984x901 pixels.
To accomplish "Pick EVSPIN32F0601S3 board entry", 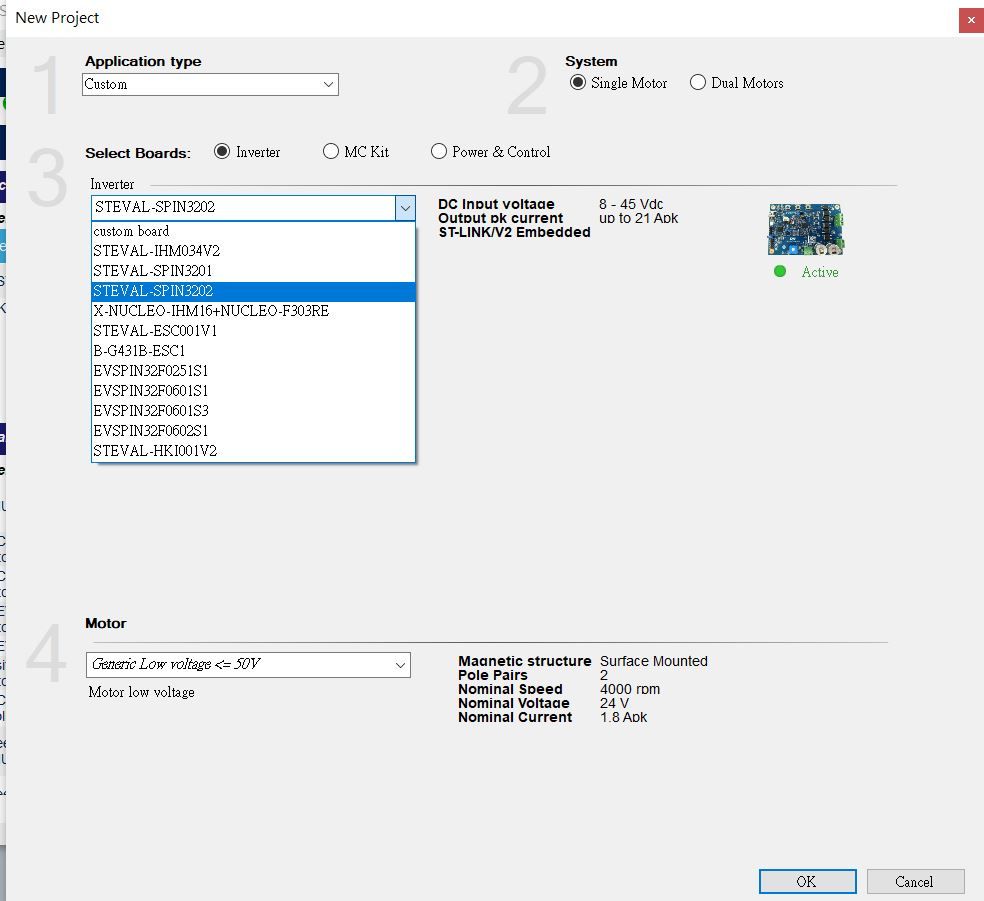I will [x=254, y=411].
